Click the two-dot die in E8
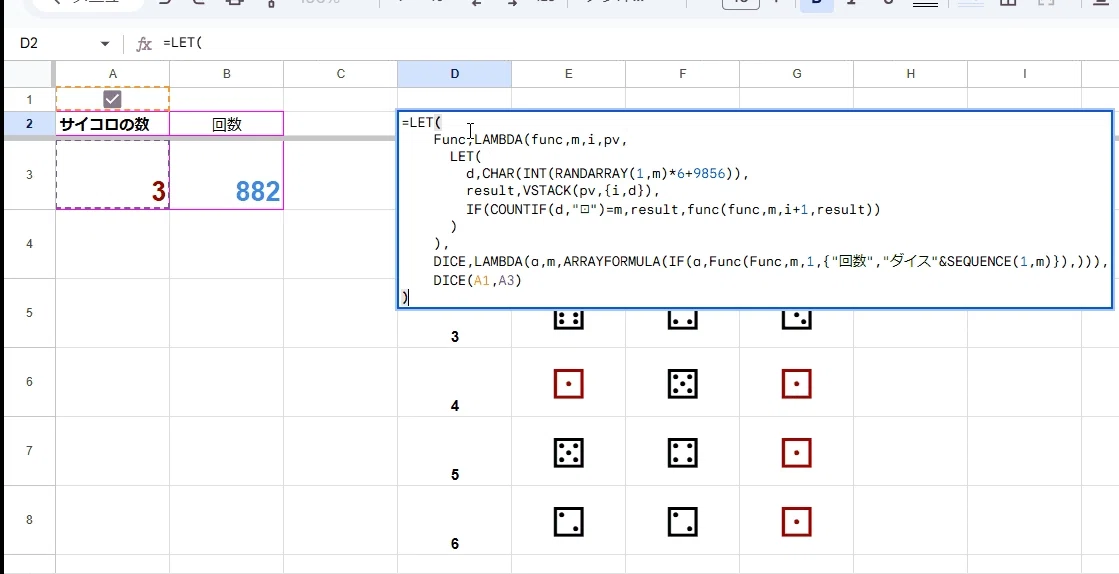Image resolution: width=1119 pixels, height=574 pixels. point(569,522)
